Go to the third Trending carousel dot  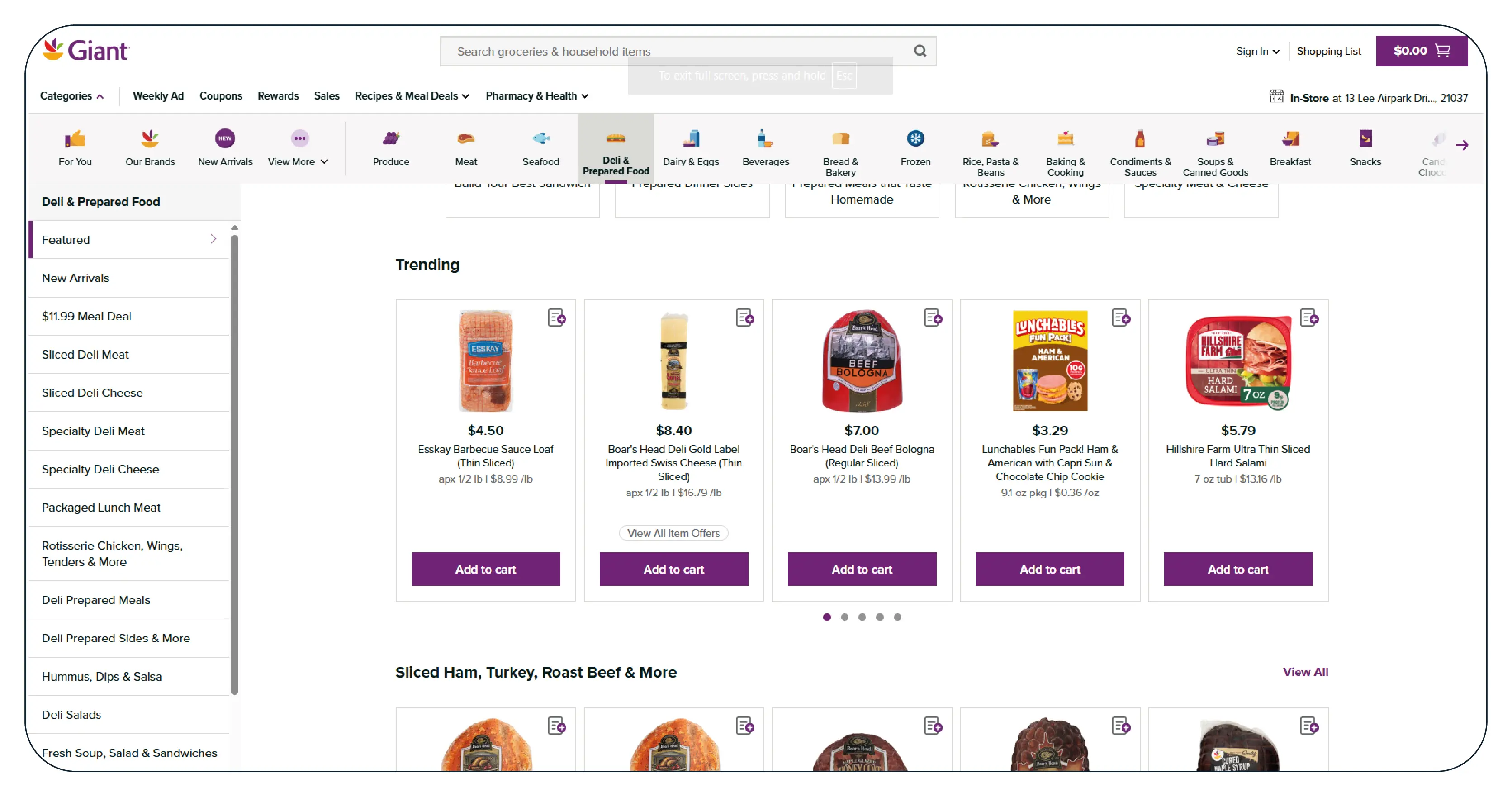[862, 617]
